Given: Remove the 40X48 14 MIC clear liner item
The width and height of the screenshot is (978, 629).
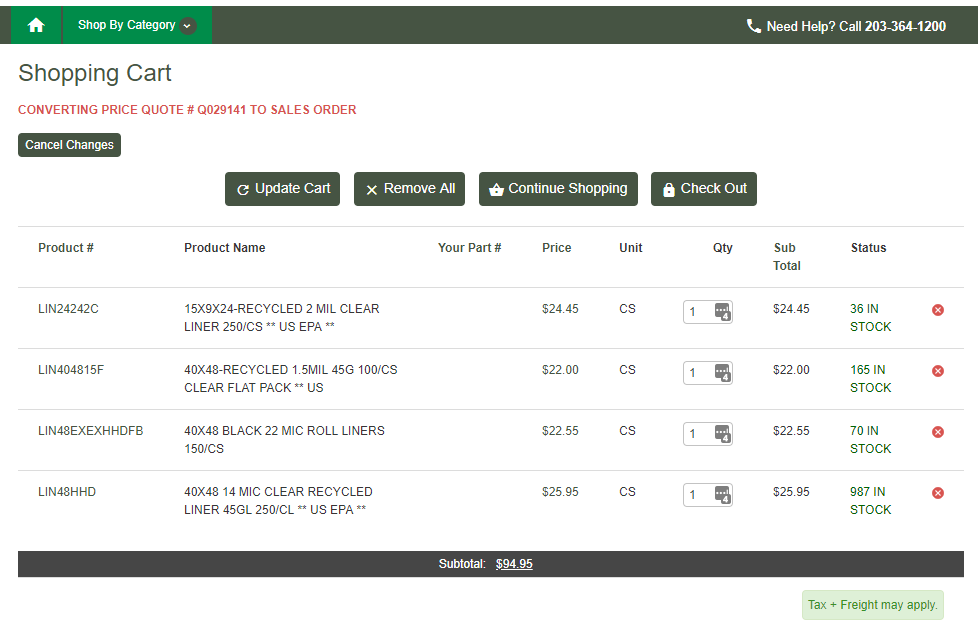Looking at the screenshot, I should [937, 492].
